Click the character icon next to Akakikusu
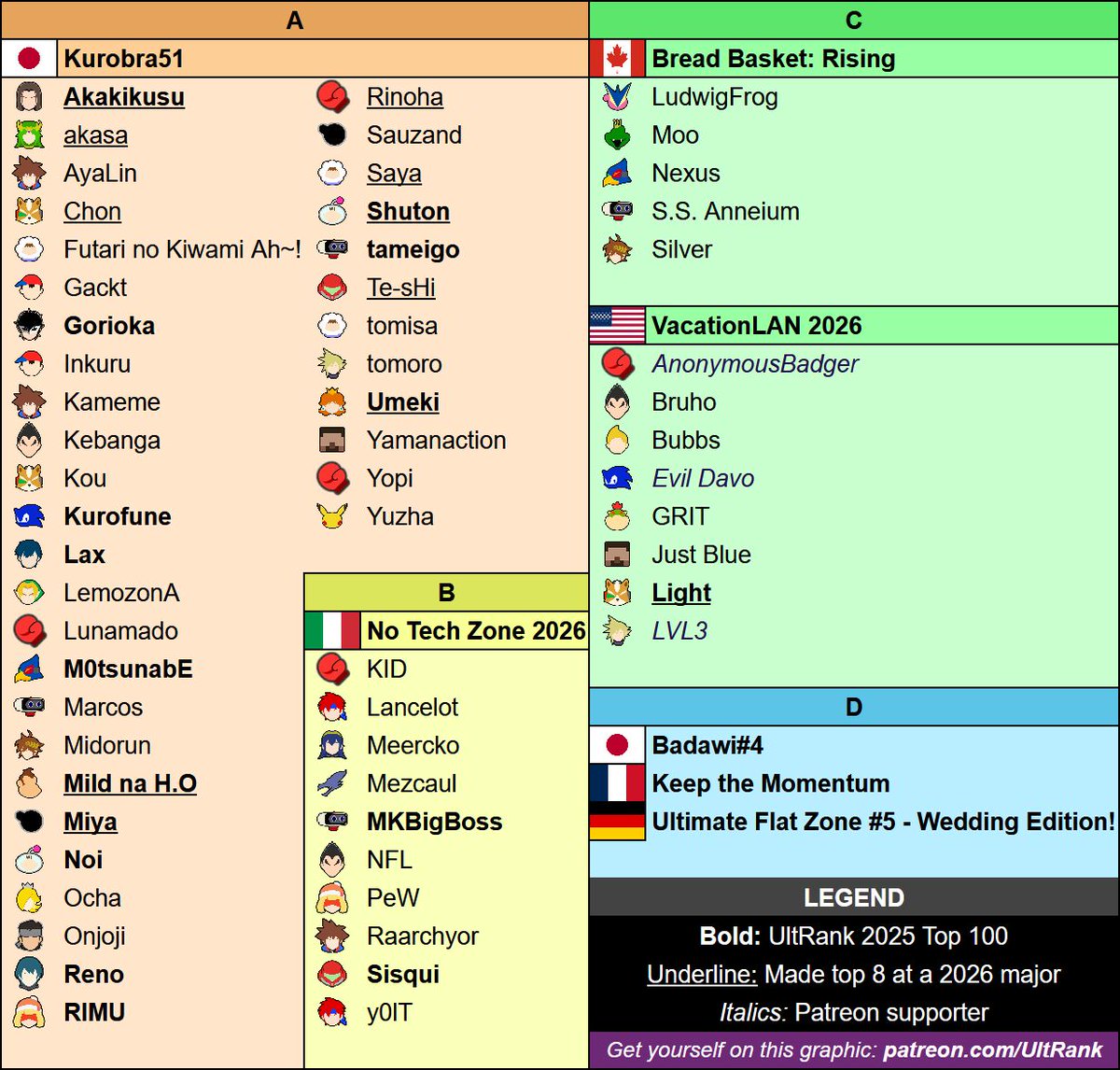Image resolution: width=1120 pixels, height=1070 pixels. 29,96
